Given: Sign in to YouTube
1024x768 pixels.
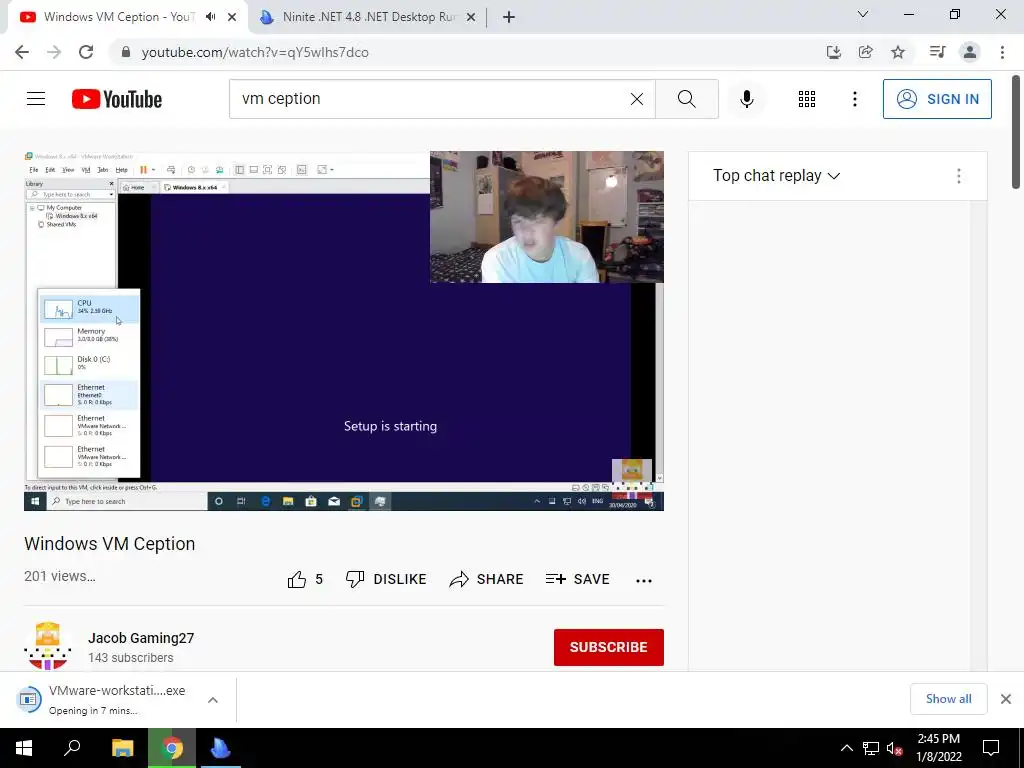Looking at the screenshot, I should 937,99.
